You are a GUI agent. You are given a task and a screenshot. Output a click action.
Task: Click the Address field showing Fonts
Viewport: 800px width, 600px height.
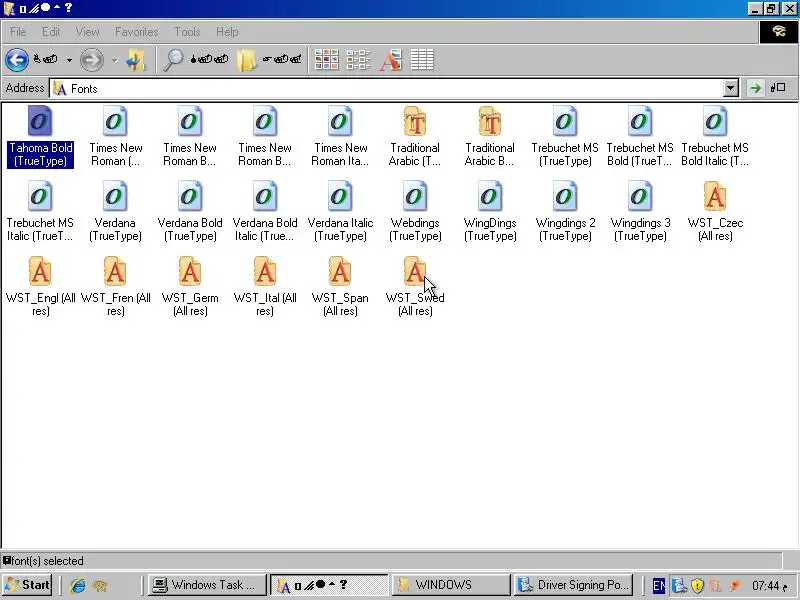point(387,88)
